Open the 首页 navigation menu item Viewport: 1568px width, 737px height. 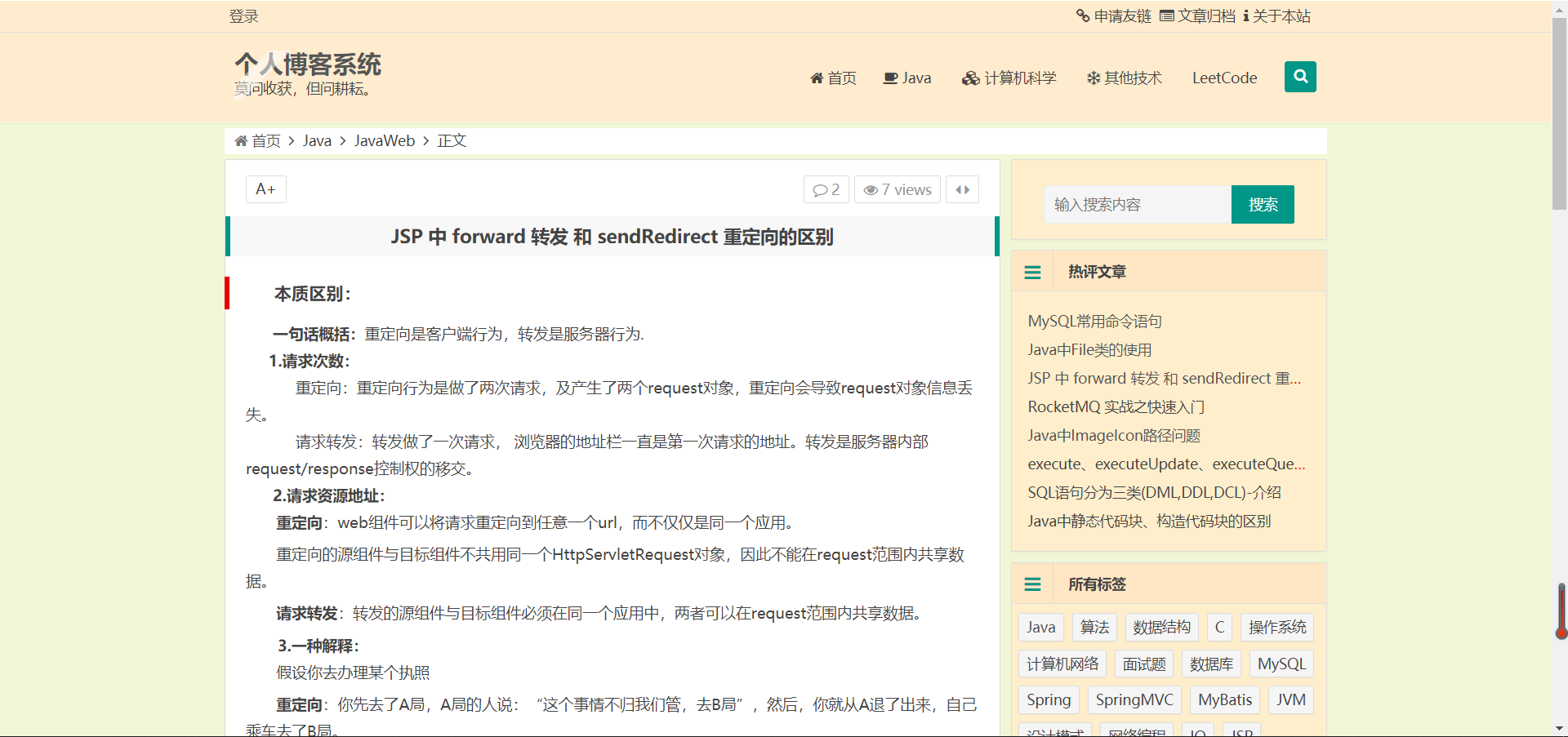pos(833,78)
